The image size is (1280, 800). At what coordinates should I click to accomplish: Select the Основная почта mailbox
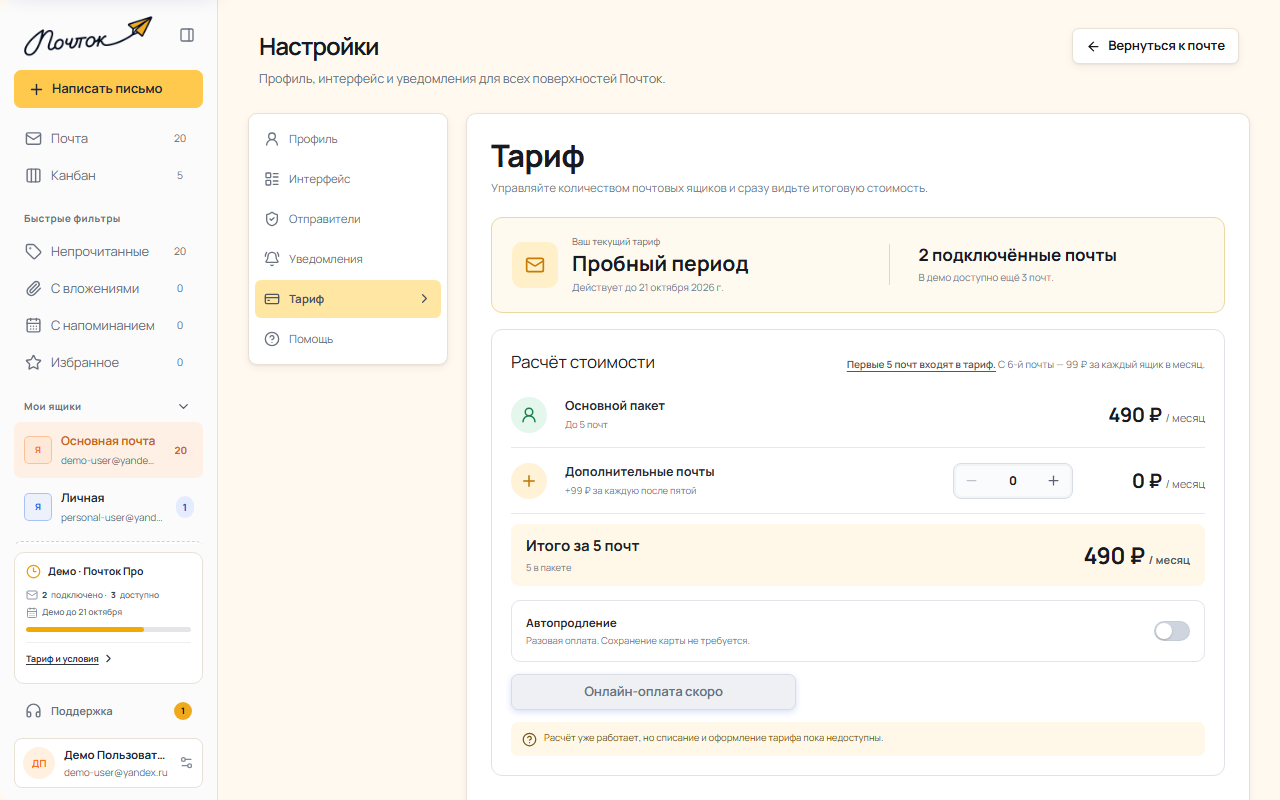pyautogui.click(x=108, y=450)
